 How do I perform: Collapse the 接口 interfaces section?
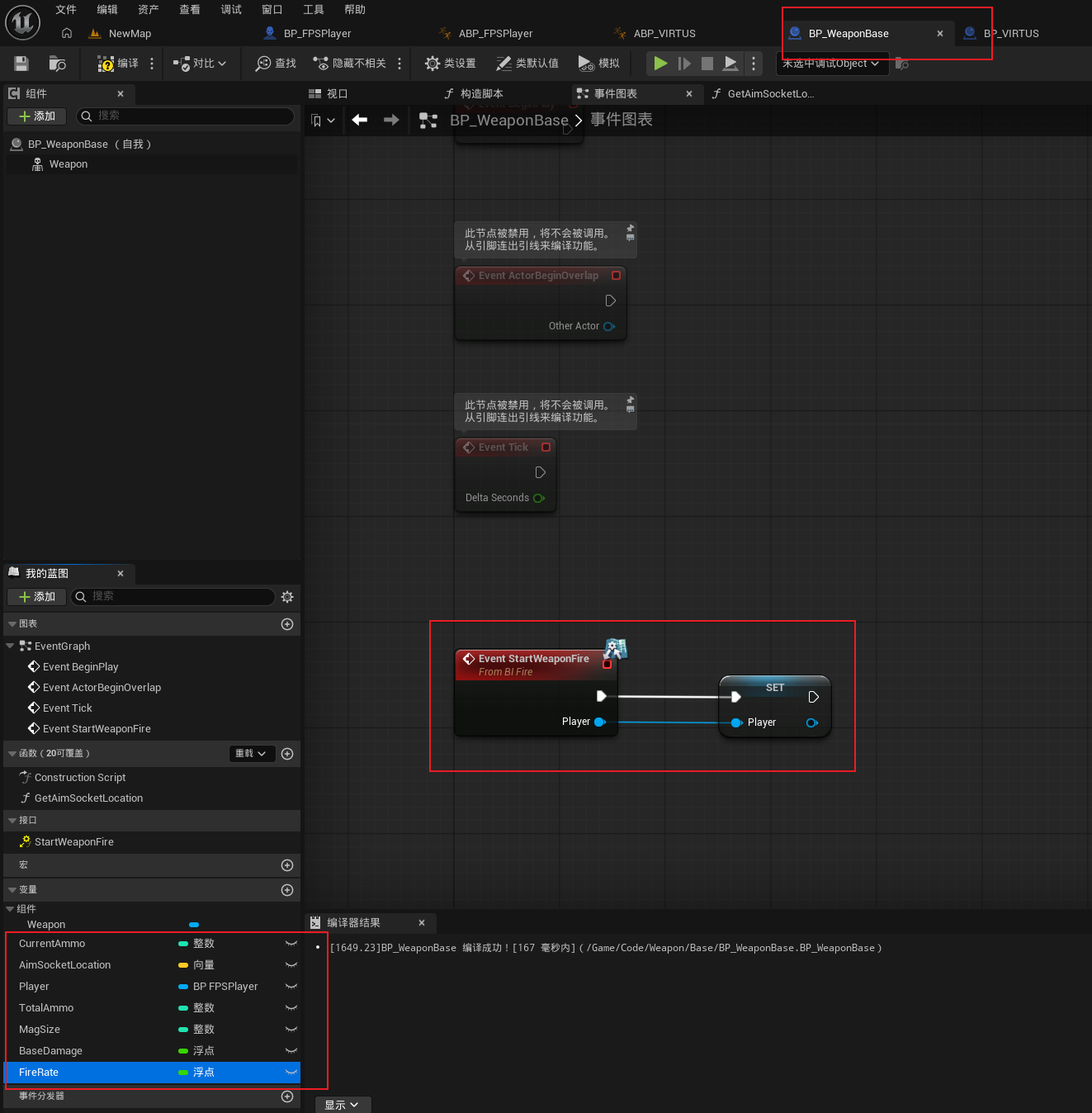[12, 821]
